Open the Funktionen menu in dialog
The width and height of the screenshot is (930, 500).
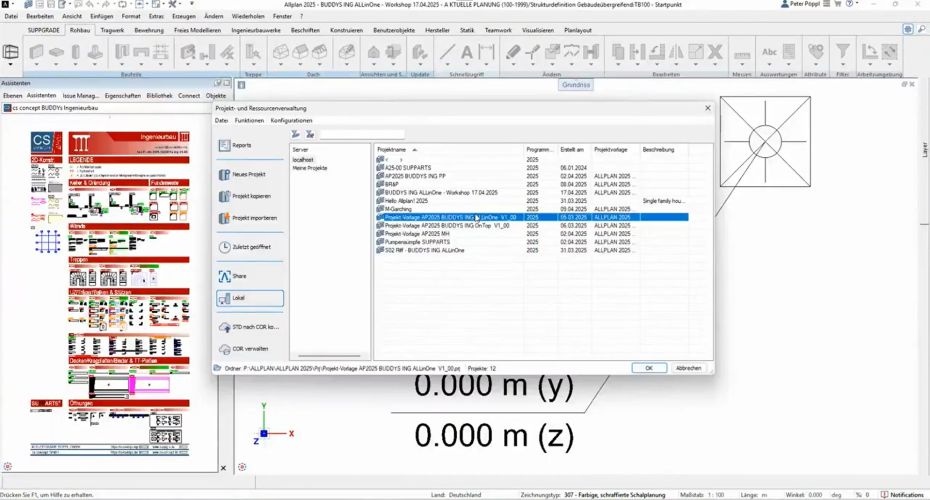pyautogui.click(x=249, y=120)
